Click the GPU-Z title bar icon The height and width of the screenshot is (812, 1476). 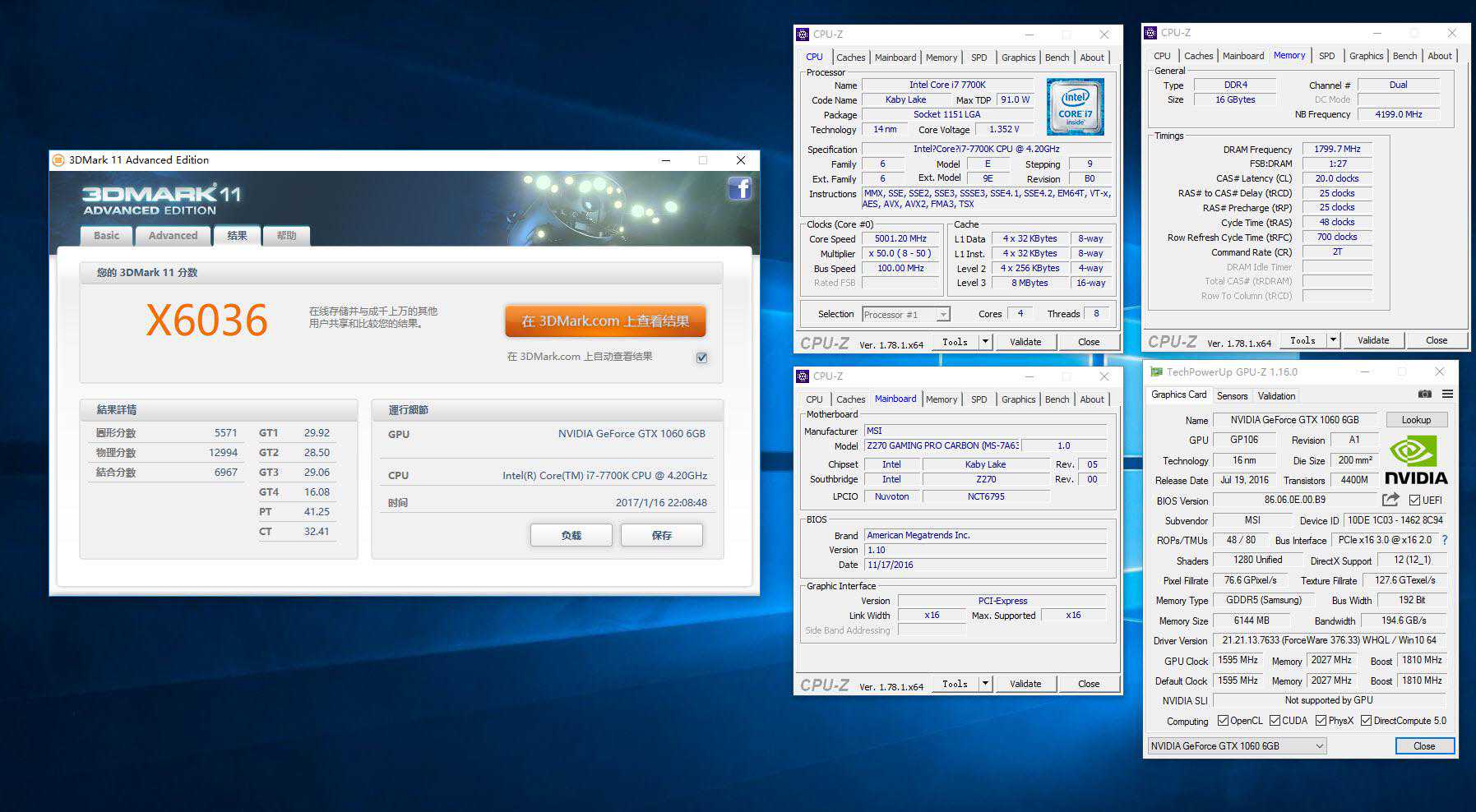(x=1156, y=372)
